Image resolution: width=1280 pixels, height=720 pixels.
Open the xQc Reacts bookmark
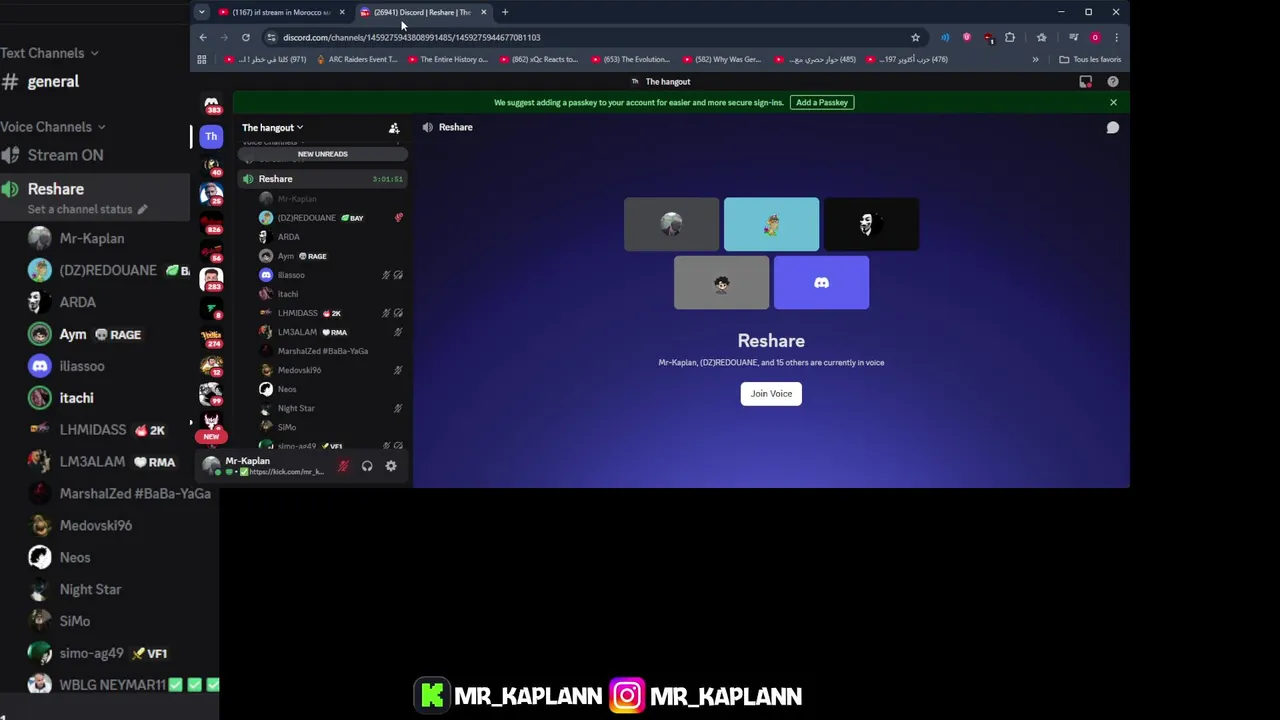click(x=538, y=59)
